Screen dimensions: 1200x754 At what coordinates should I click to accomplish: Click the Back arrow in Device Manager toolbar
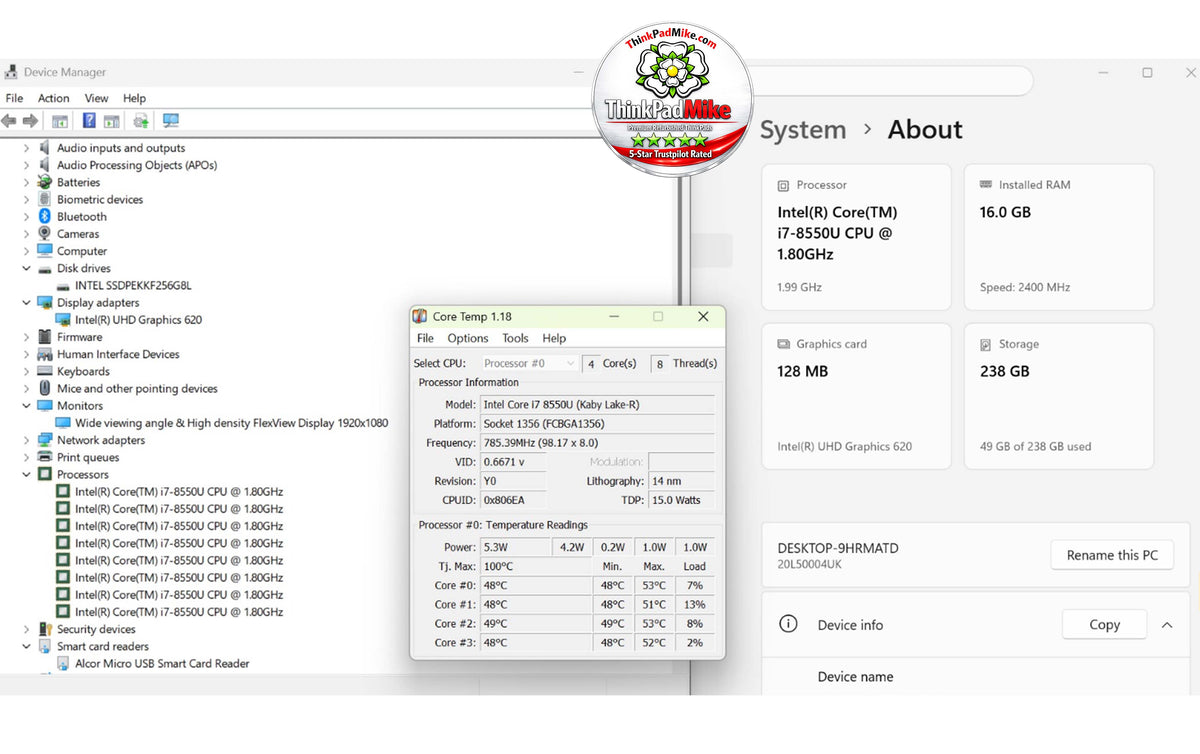(x=9, y=121)
